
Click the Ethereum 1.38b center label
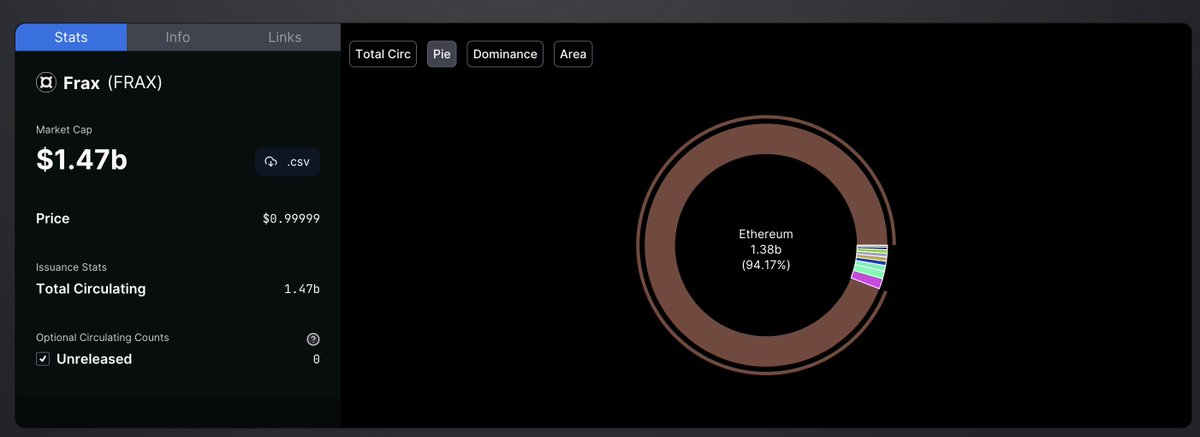(x=766, y=249)
